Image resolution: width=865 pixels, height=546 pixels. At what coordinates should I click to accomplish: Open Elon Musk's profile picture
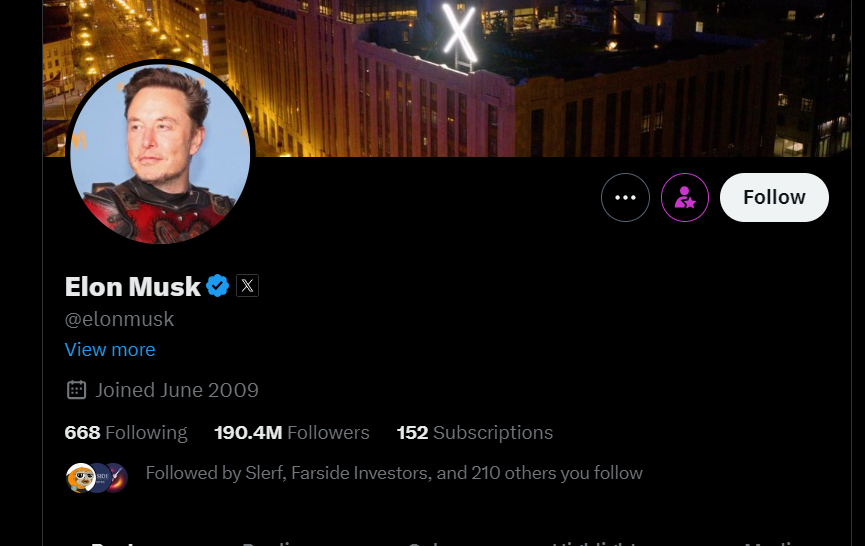tap(160, 152)
